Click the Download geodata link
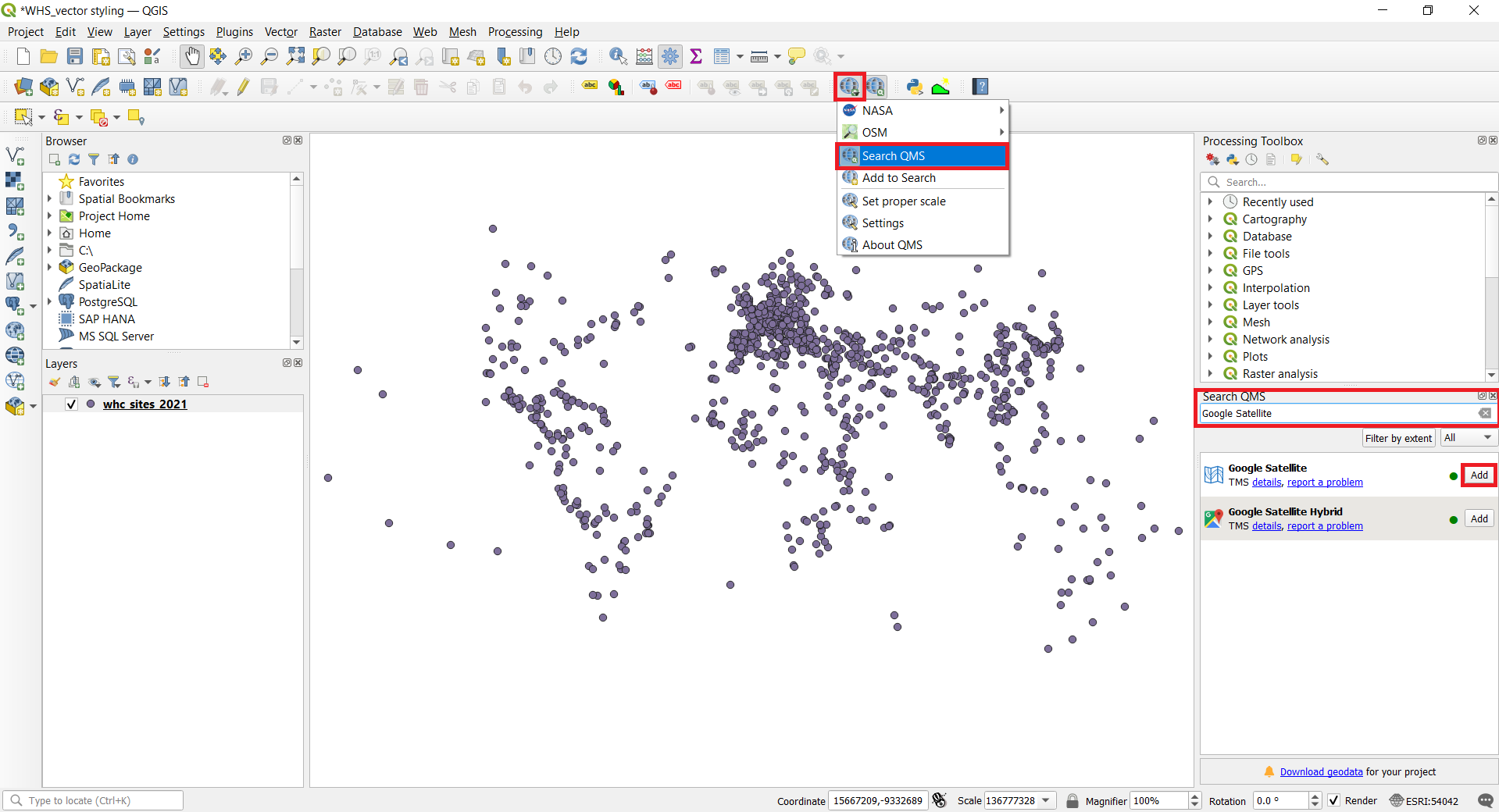This screenshot has height=812, width=1499. (1321, 772)
